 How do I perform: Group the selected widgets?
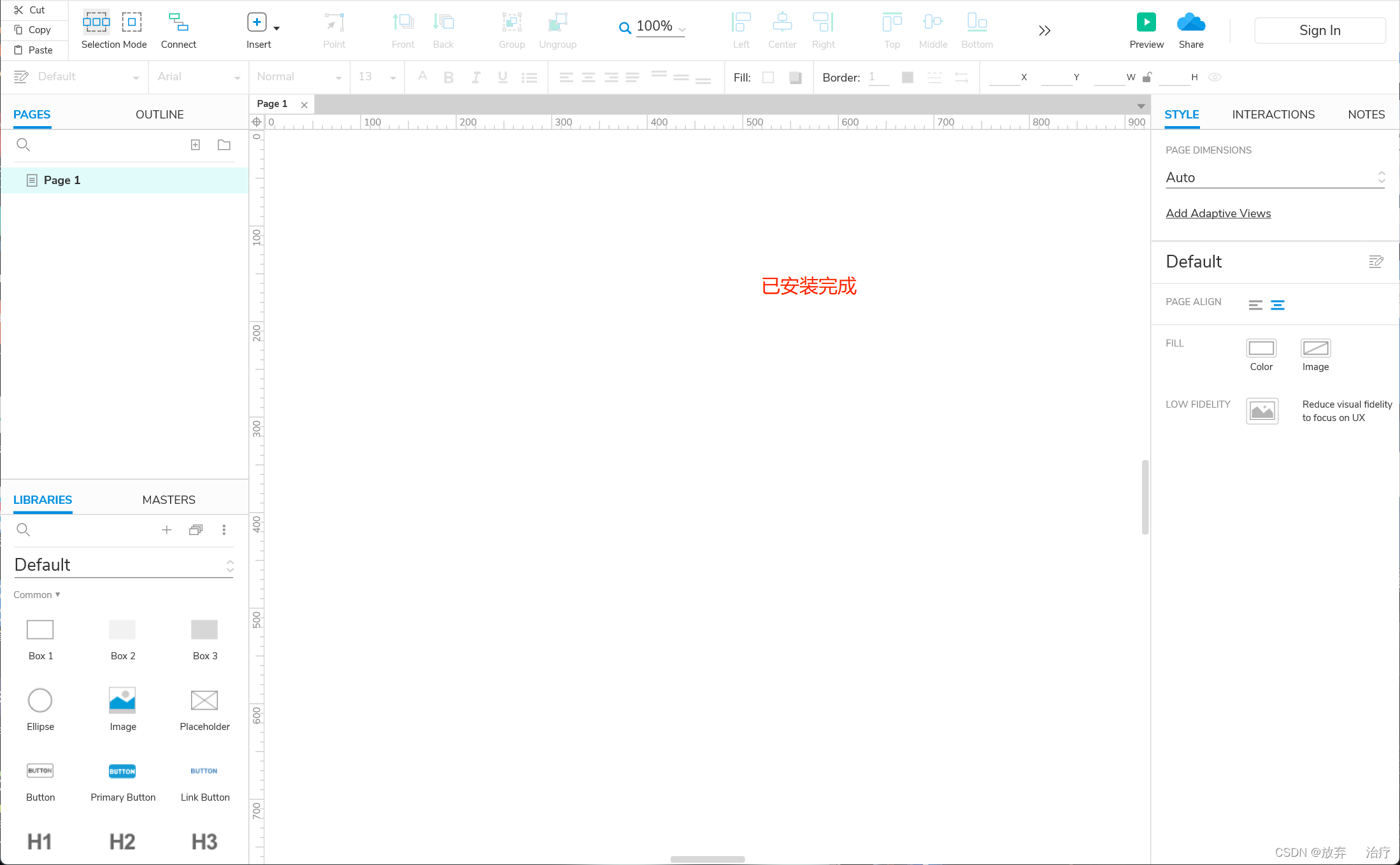click(511, 29)
